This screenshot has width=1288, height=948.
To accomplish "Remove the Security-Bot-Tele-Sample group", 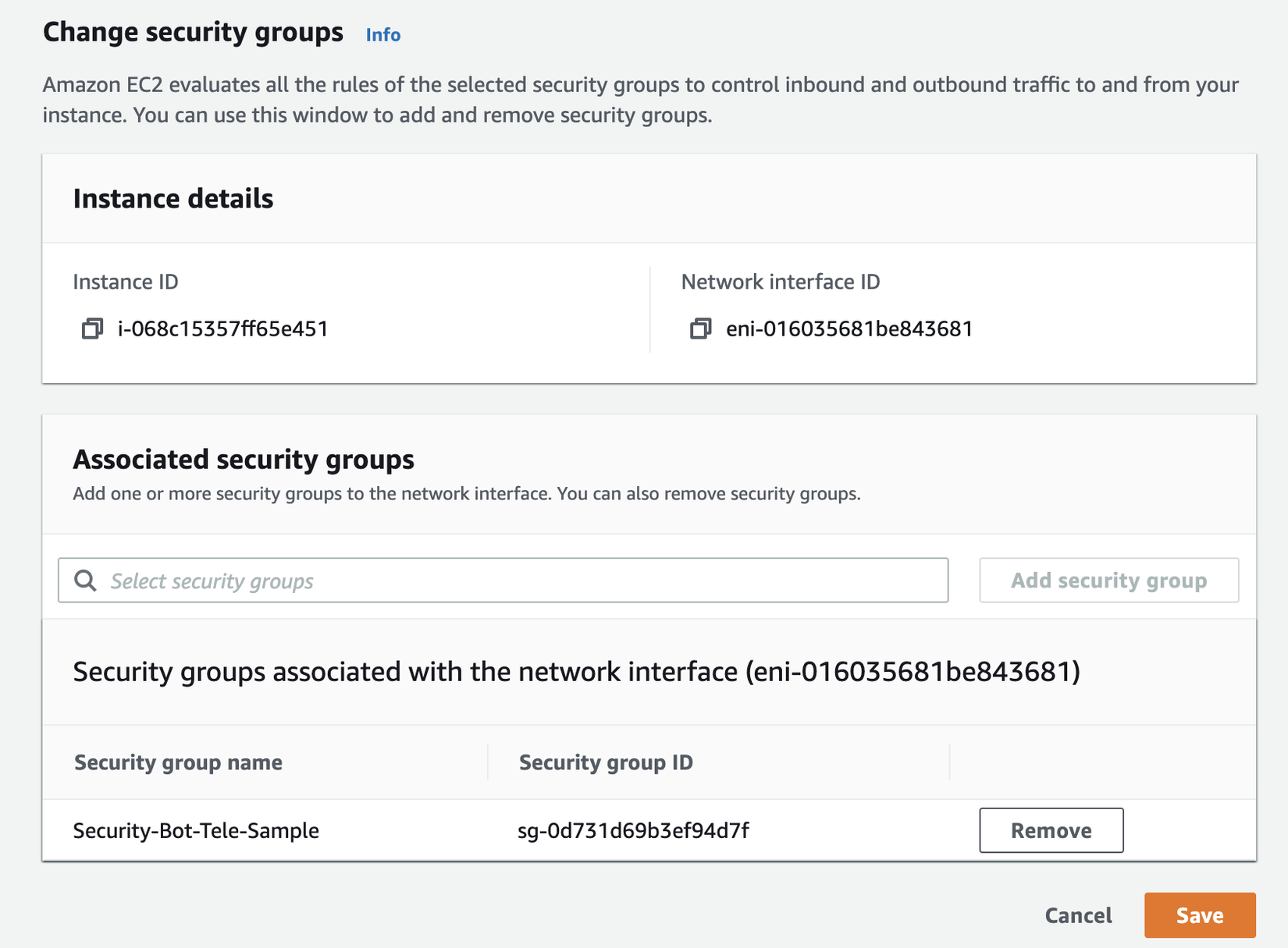I will pos(1051,830).
